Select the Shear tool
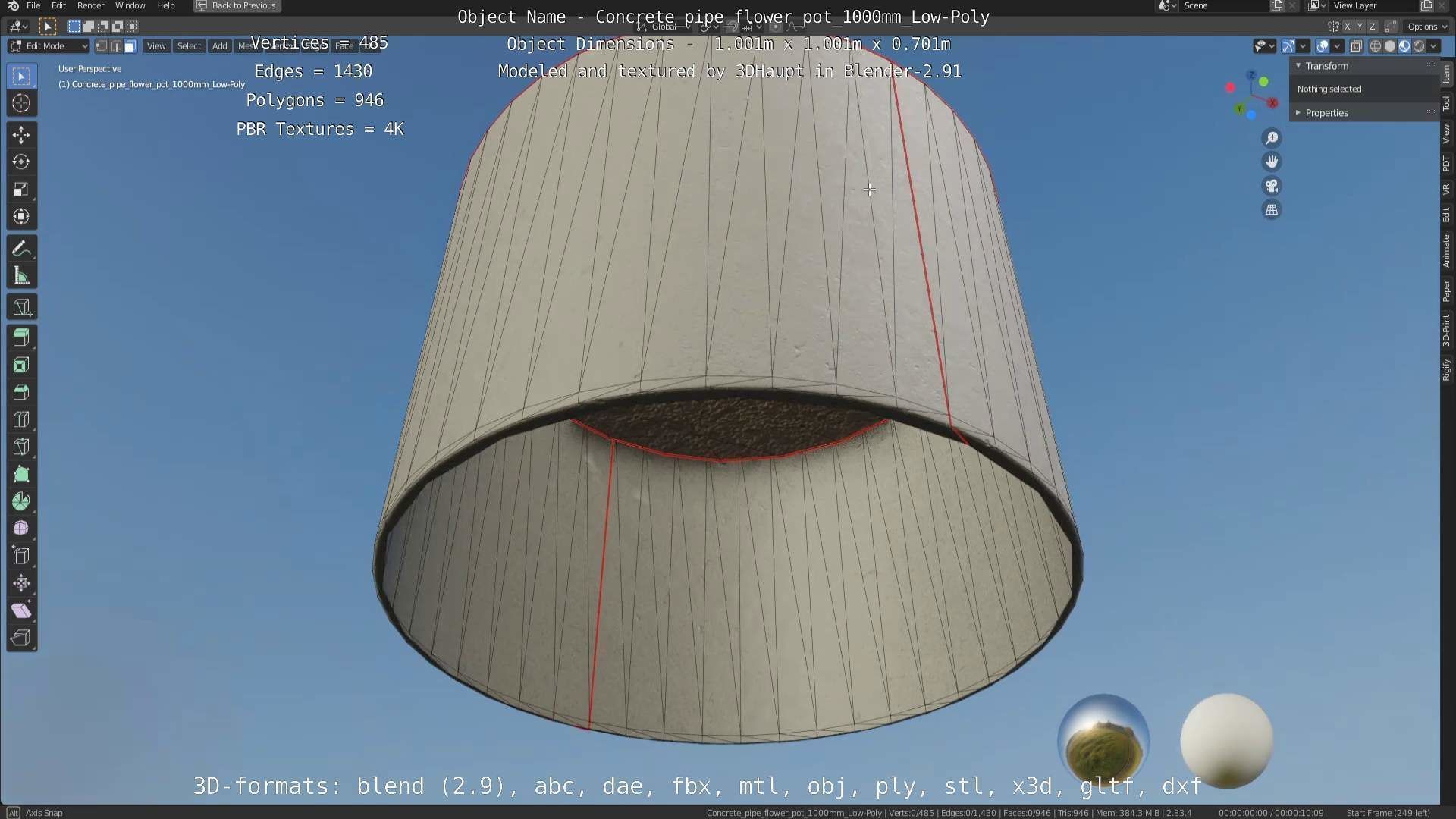Image resolution: width=1456 pixels, height=819 pixels. [21, 610]
